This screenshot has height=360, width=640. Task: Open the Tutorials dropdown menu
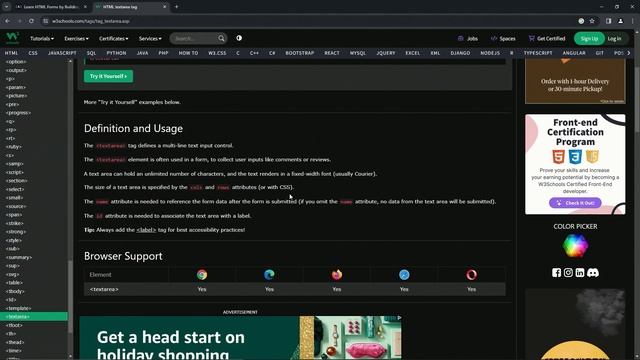(42, 39)
